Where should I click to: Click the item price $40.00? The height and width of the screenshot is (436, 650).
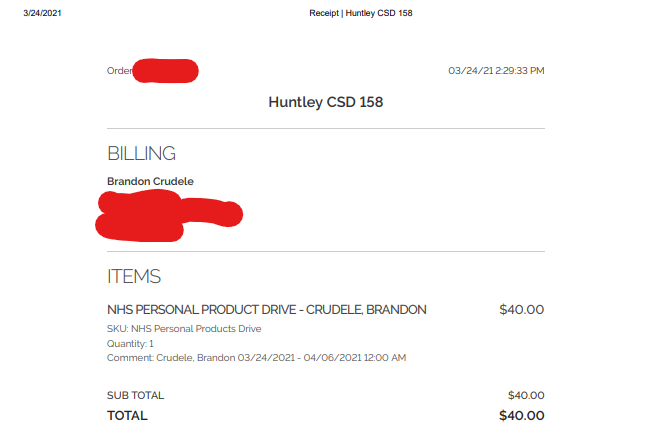point(521,310)
